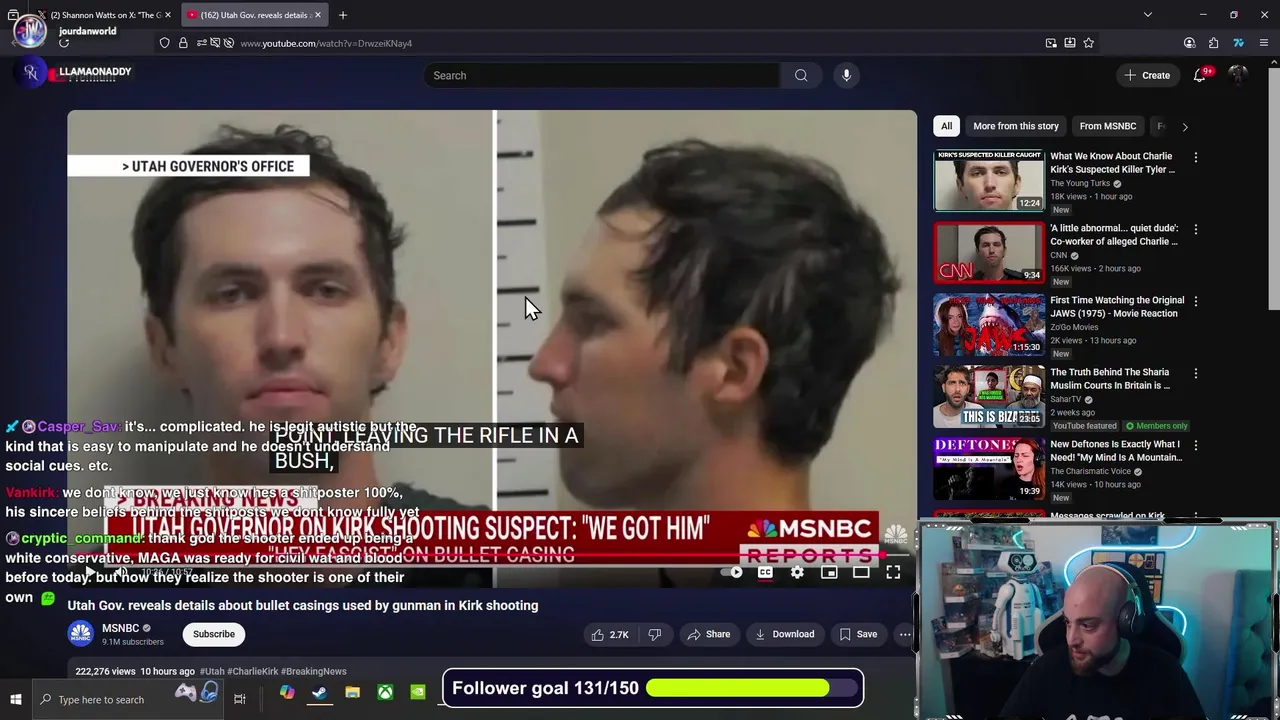Open the browser hamburger menu
This screenshot has width=1280, height=720.
(1265, 43)
